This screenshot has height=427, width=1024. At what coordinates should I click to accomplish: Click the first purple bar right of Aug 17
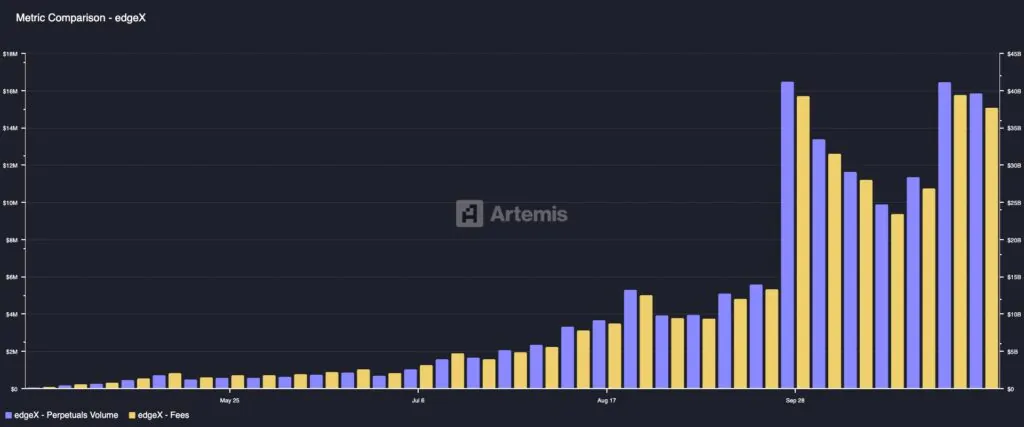[630, 339]
